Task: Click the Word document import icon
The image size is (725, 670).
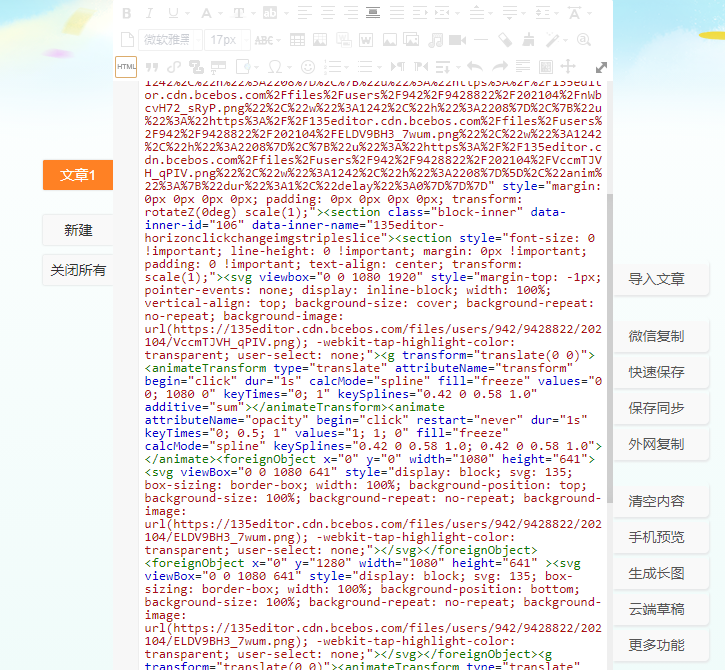Action: pos(366,40)
